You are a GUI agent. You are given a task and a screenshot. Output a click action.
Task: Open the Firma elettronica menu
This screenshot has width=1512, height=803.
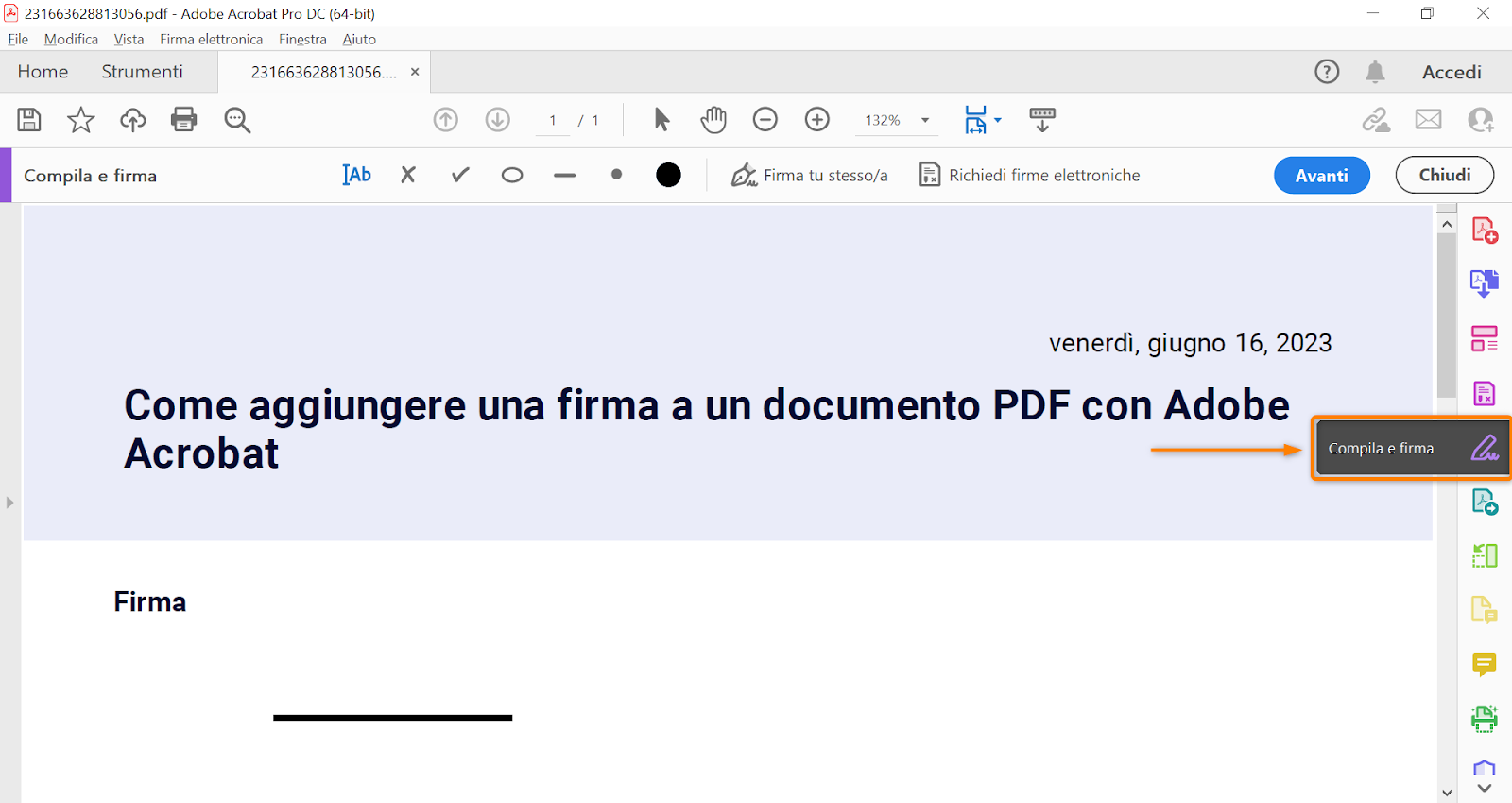211,39
